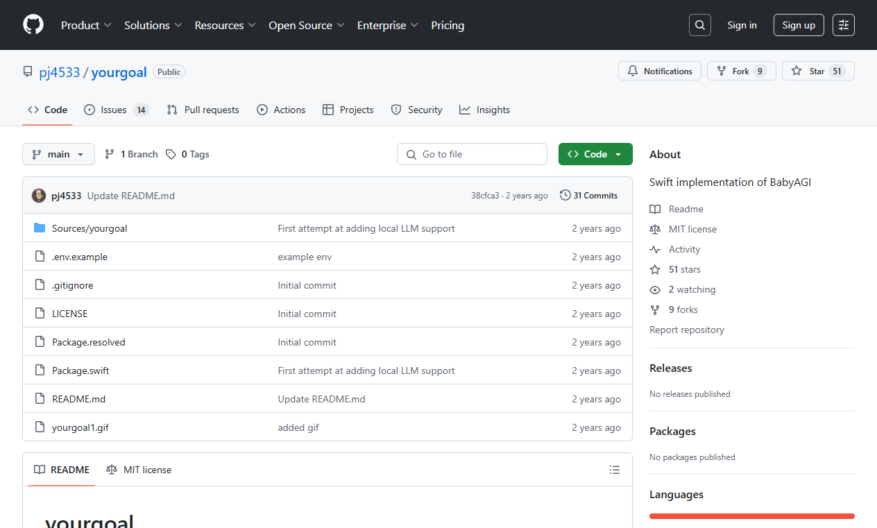Open the README outline list icon
The width and height of the screenshot is (877, 528).
coord(614,470)
